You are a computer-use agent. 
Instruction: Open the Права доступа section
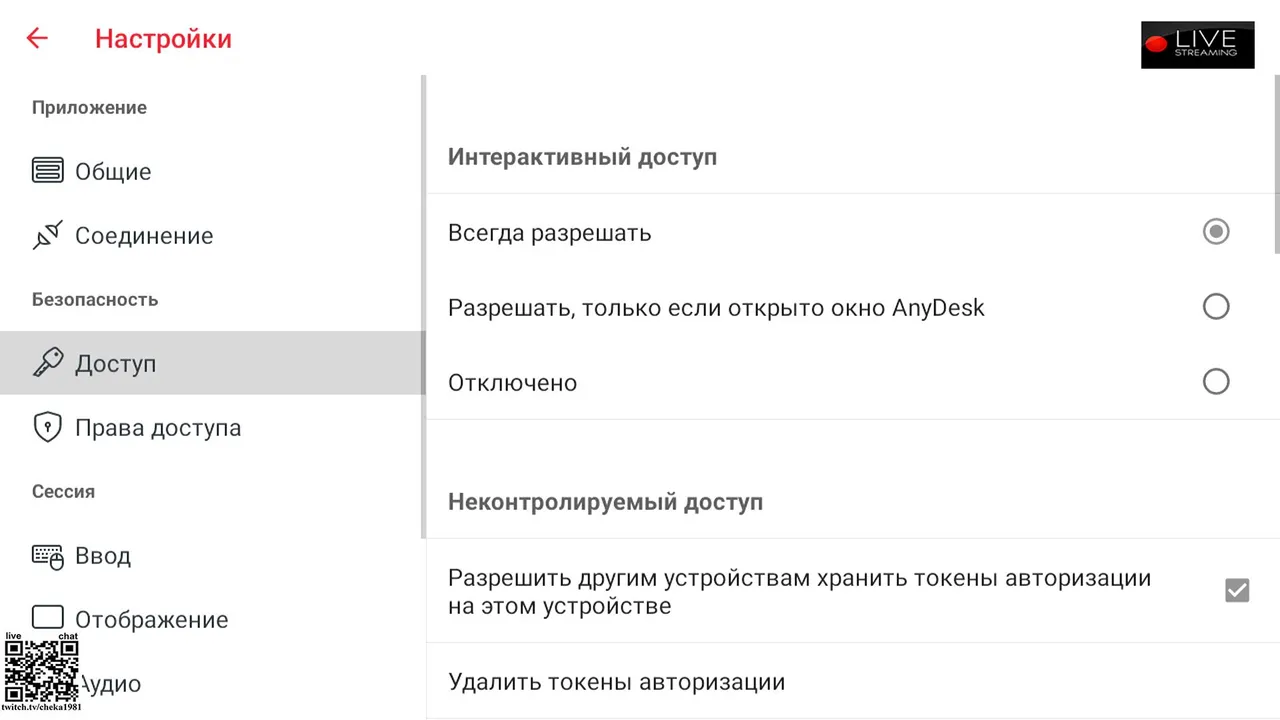click(158, 428)
